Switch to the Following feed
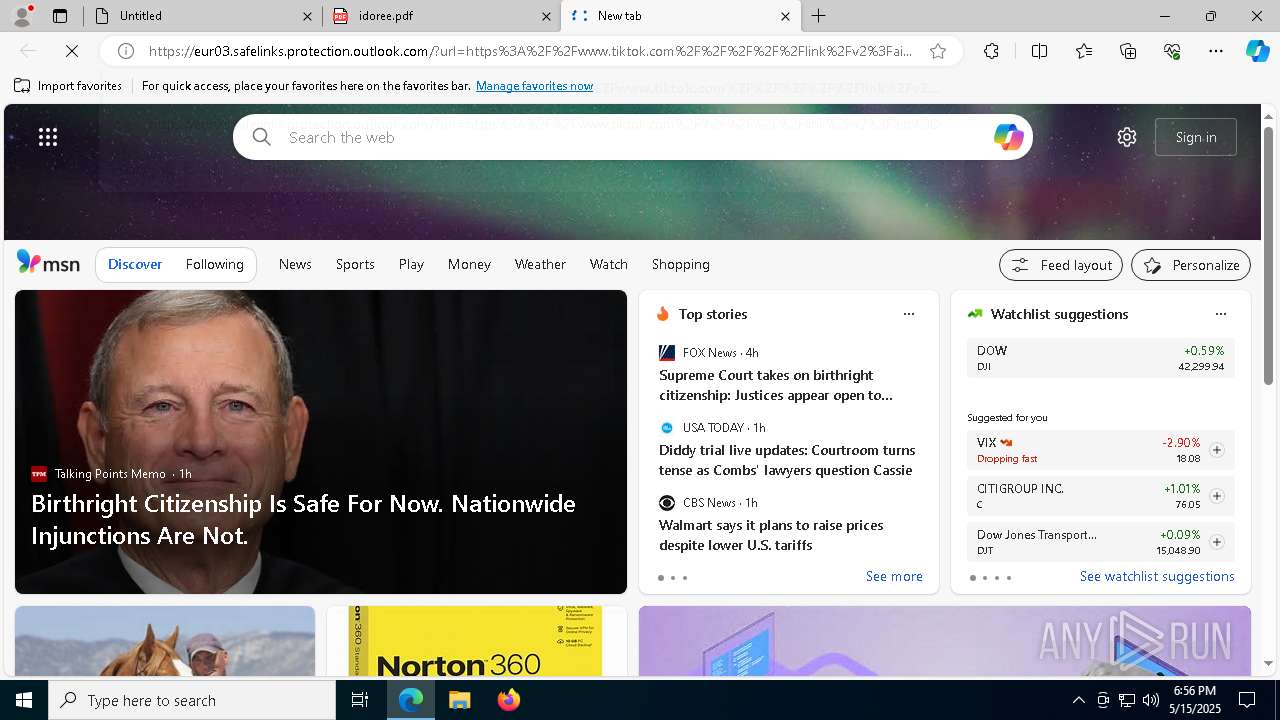 [x=215, y=264]
